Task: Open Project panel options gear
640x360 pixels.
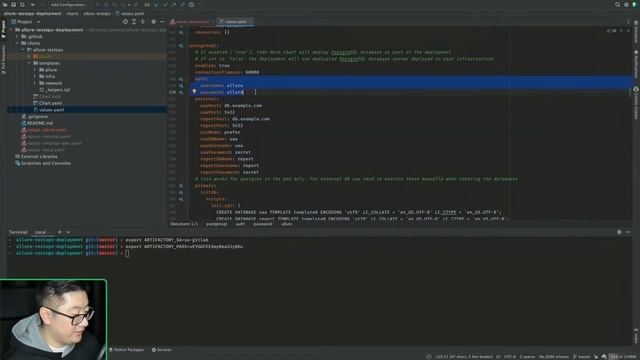Action: (153, 22)
